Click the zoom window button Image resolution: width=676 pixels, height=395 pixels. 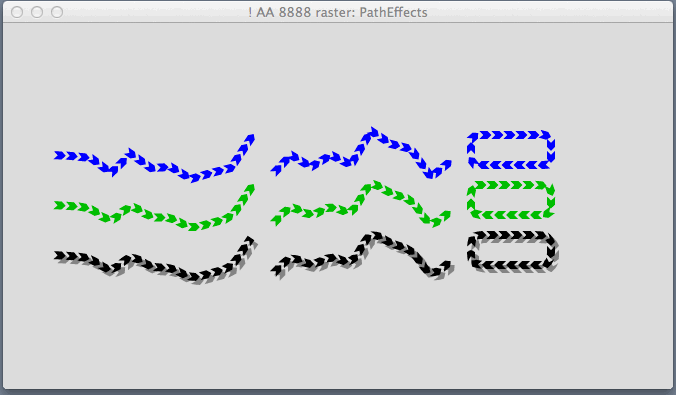pyautogui.click(x=57, y=12)
